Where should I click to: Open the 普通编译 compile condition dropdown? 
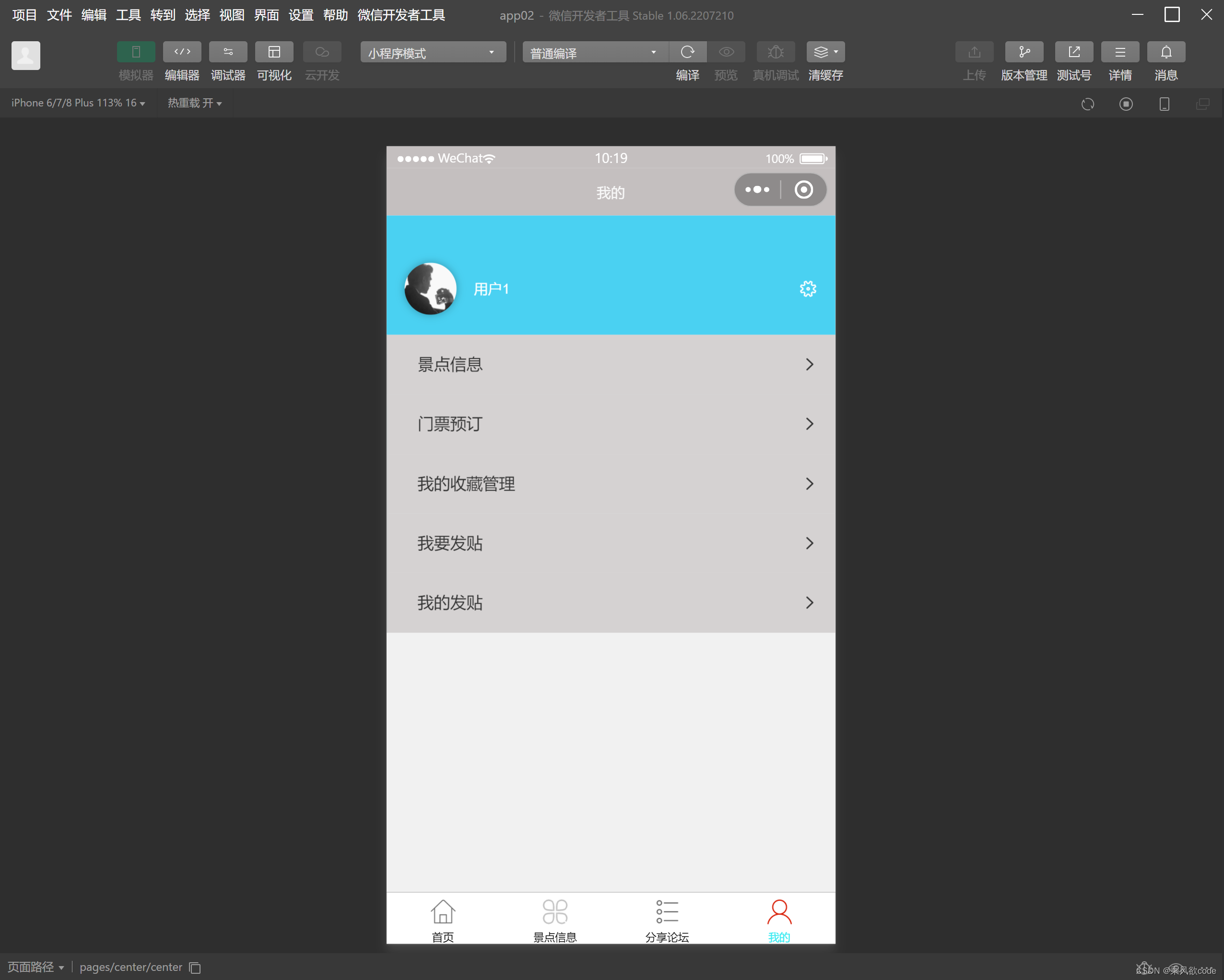(594, 52)
